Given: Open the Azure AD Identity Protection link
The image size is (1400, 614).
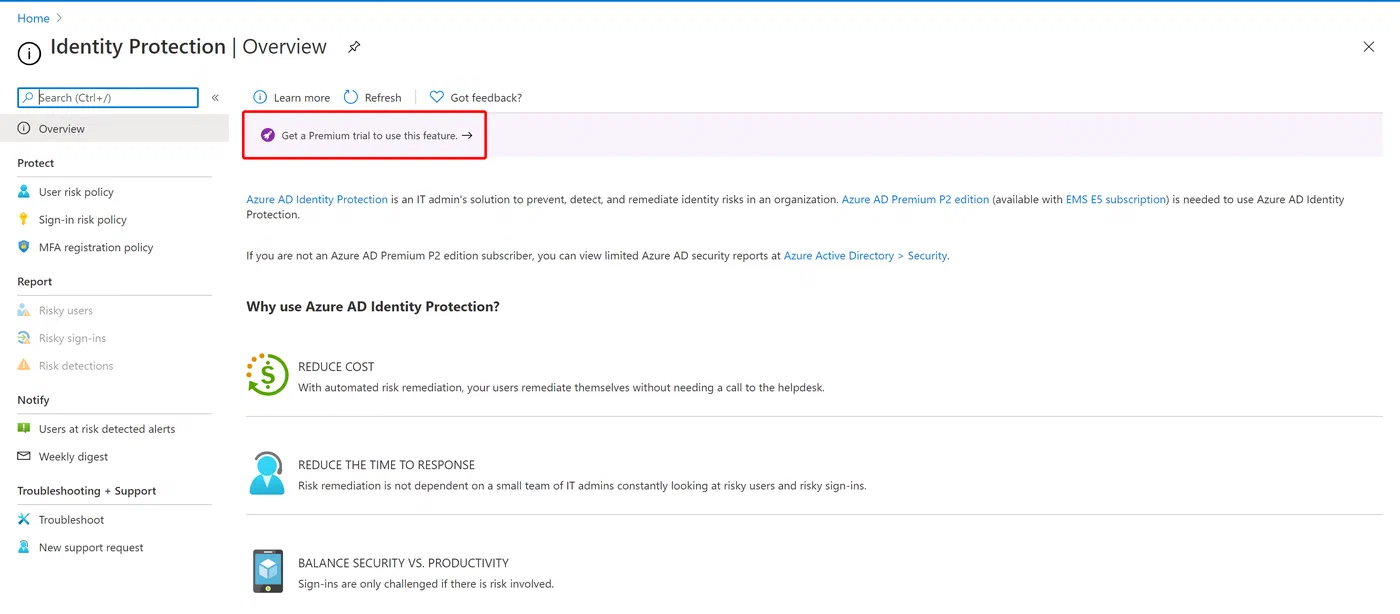Looking at the screenshot, I should tap(317, 199).
